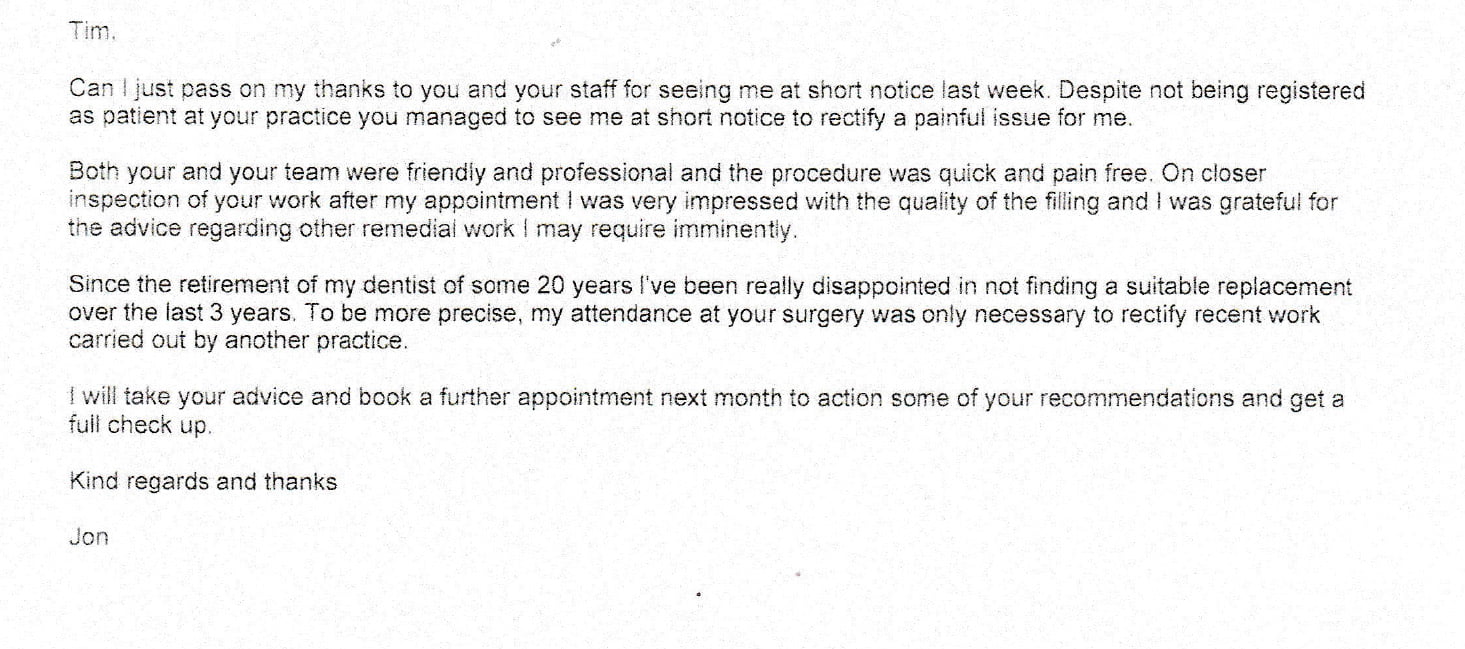Click the paragraph starting "Since the retirement"
Viewport: 1465px width, 649px height.
pos(710,313)
